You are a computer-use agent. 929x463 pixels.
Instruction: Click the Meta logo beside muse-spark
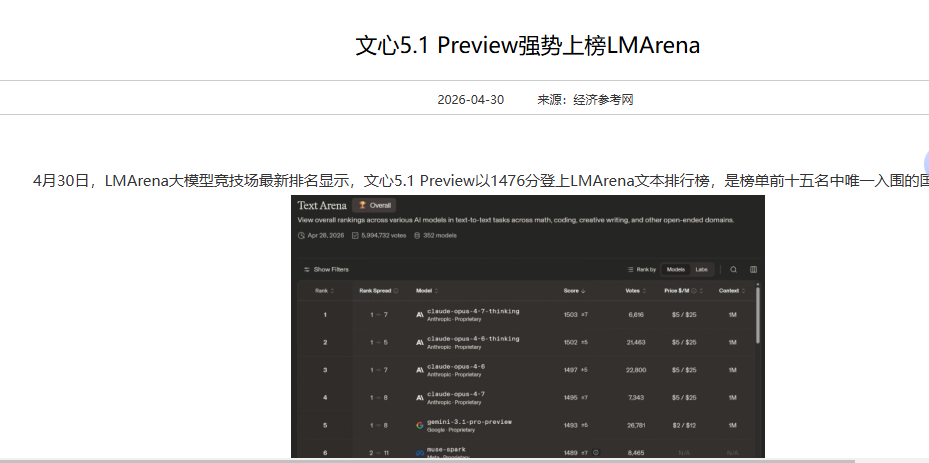click(x=419, y=453)
